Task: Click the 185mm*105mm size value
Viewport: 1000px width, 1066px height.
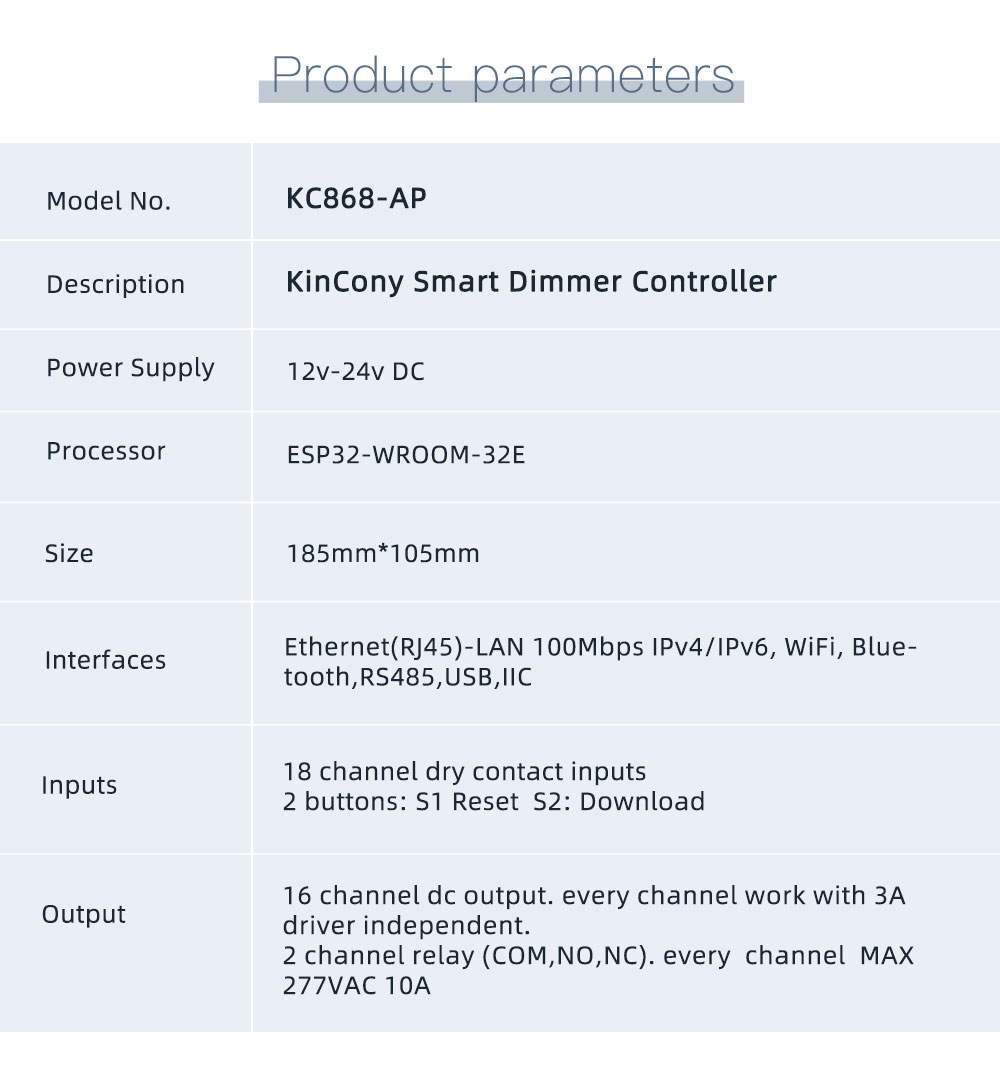Action: pos(383,553)
